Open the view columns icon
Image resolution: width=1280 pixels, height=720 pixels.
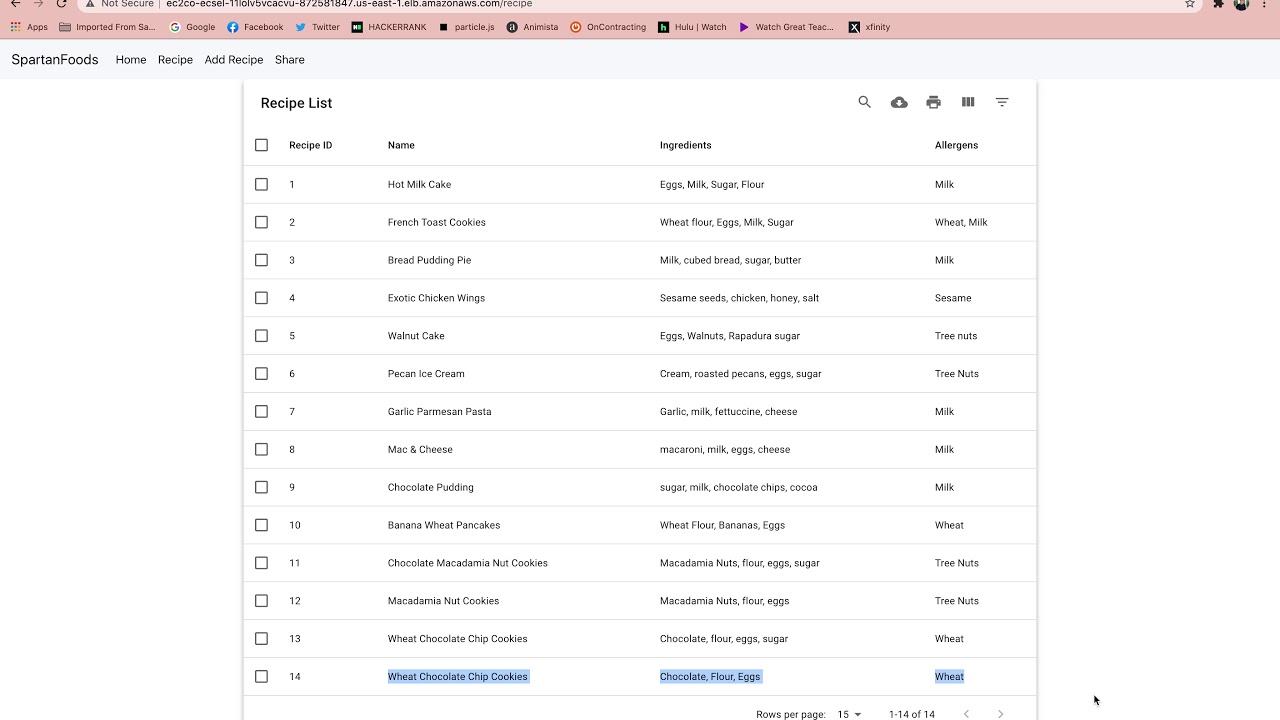[968, 102]
